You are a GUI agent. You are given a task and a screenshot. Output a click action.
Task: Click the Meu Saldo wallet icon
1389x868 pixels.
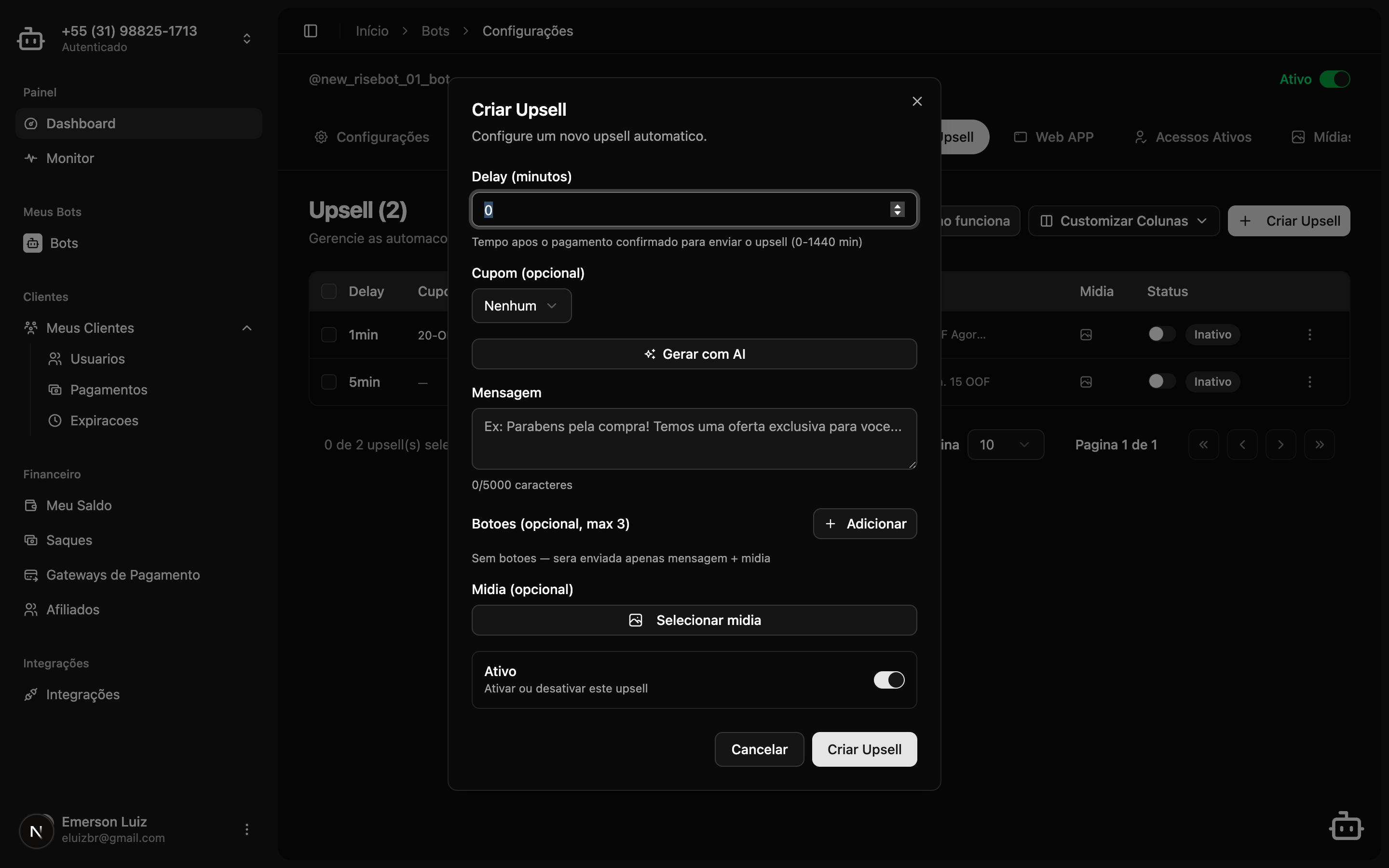point(31,505)
